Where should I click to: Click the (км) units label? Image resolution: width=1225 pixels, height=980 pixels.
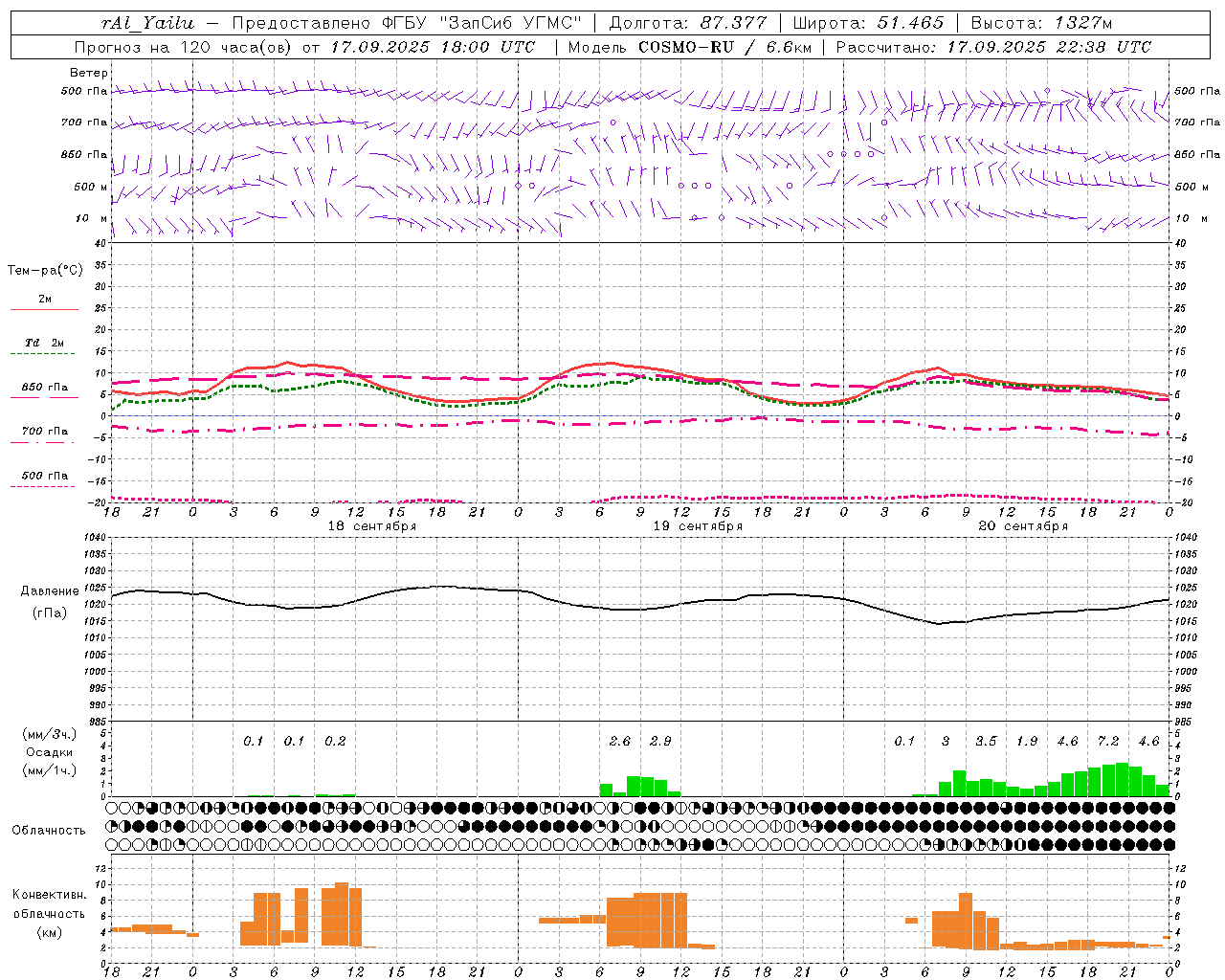pyautogui.click(x=49, y=932)
